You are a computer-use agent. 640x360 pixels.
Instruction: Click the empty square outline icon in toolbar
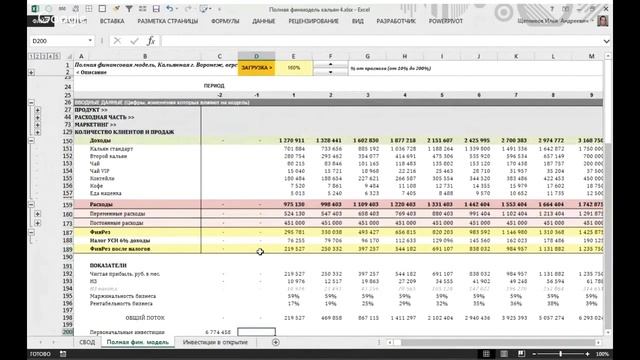[x=102, y=9]
